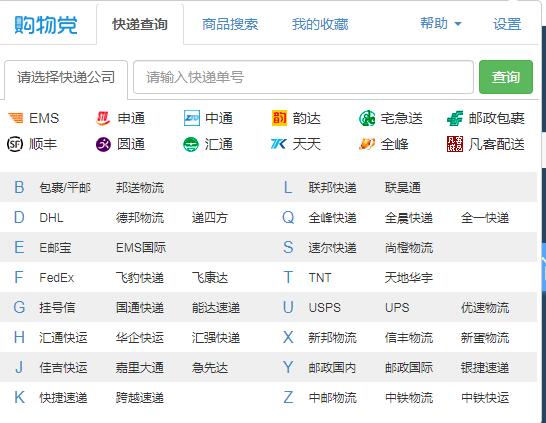The image size is (546, 423).
Task: Select 天地华宇 courier
Action: (409, 278)
